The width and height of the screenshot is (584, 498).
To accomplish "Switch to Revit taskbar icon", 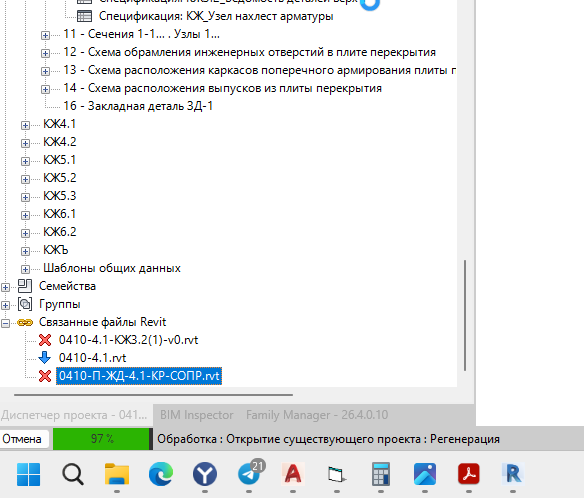I will point(513,474).
